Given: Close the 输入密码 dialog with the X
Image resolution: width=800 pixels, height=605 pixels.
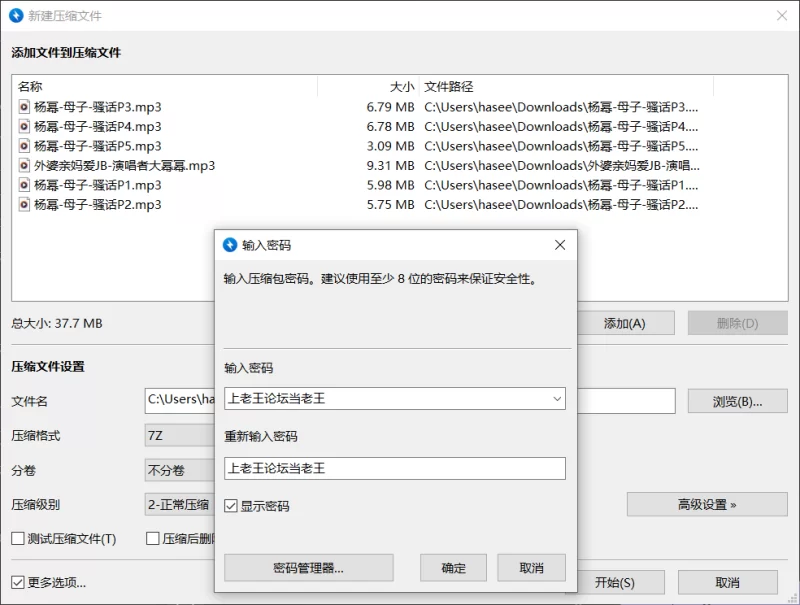Looking at the screenshot, I should 560,245.
